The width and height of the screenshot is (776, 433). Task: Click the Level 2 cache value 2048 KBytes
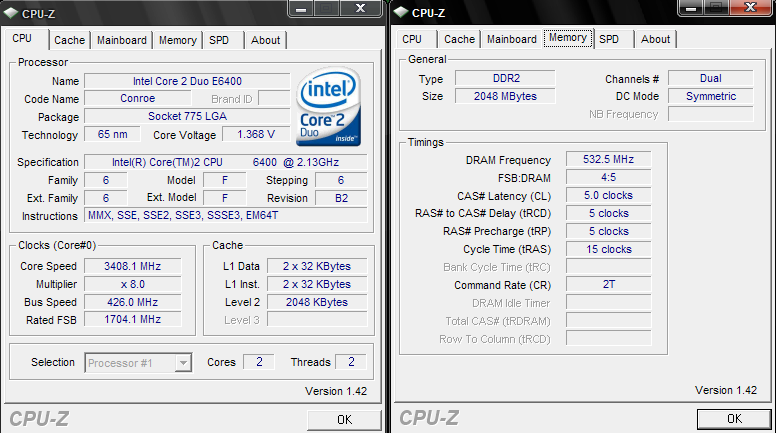[317, 302]
